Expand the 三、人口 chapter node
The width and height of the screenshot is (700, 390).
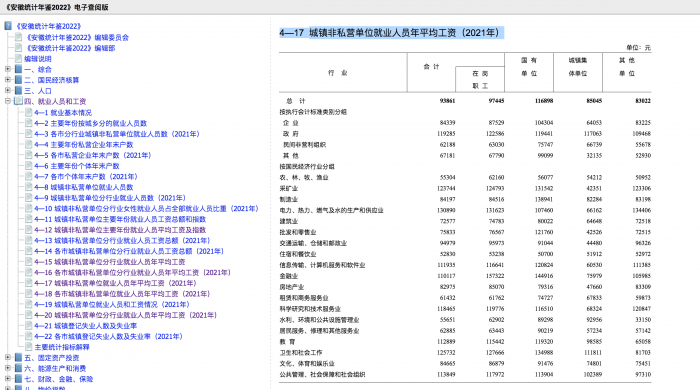(x=8, y=91)
